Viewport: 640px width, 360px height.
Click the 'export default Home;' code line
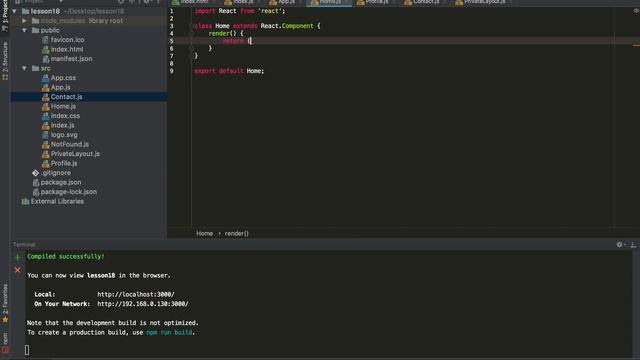[x=229, y=71]
